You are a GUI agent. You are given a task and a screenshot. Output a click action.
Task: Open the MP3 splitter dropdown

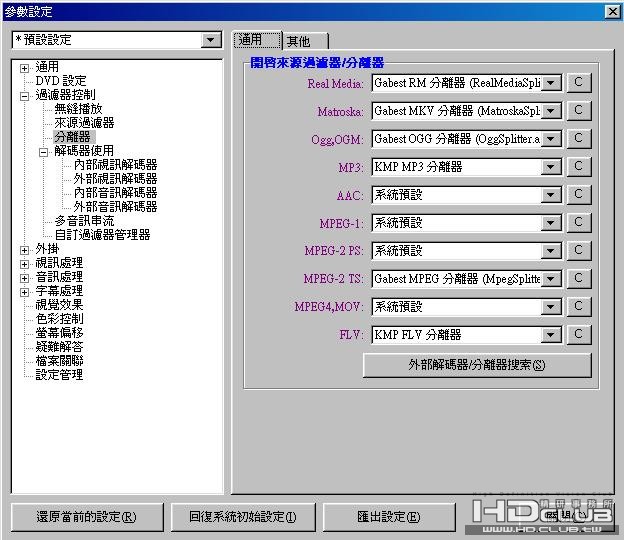pos(551,167)
